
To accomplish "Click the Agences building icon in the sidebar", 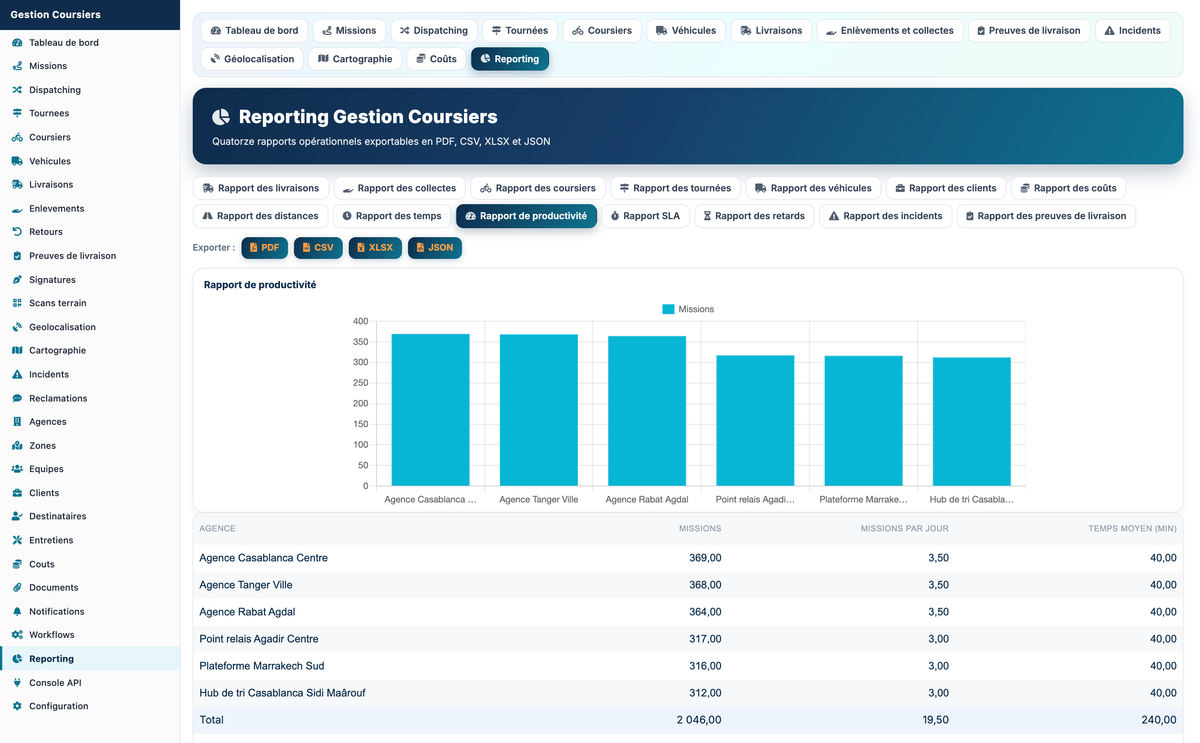I will pos(17,422).
